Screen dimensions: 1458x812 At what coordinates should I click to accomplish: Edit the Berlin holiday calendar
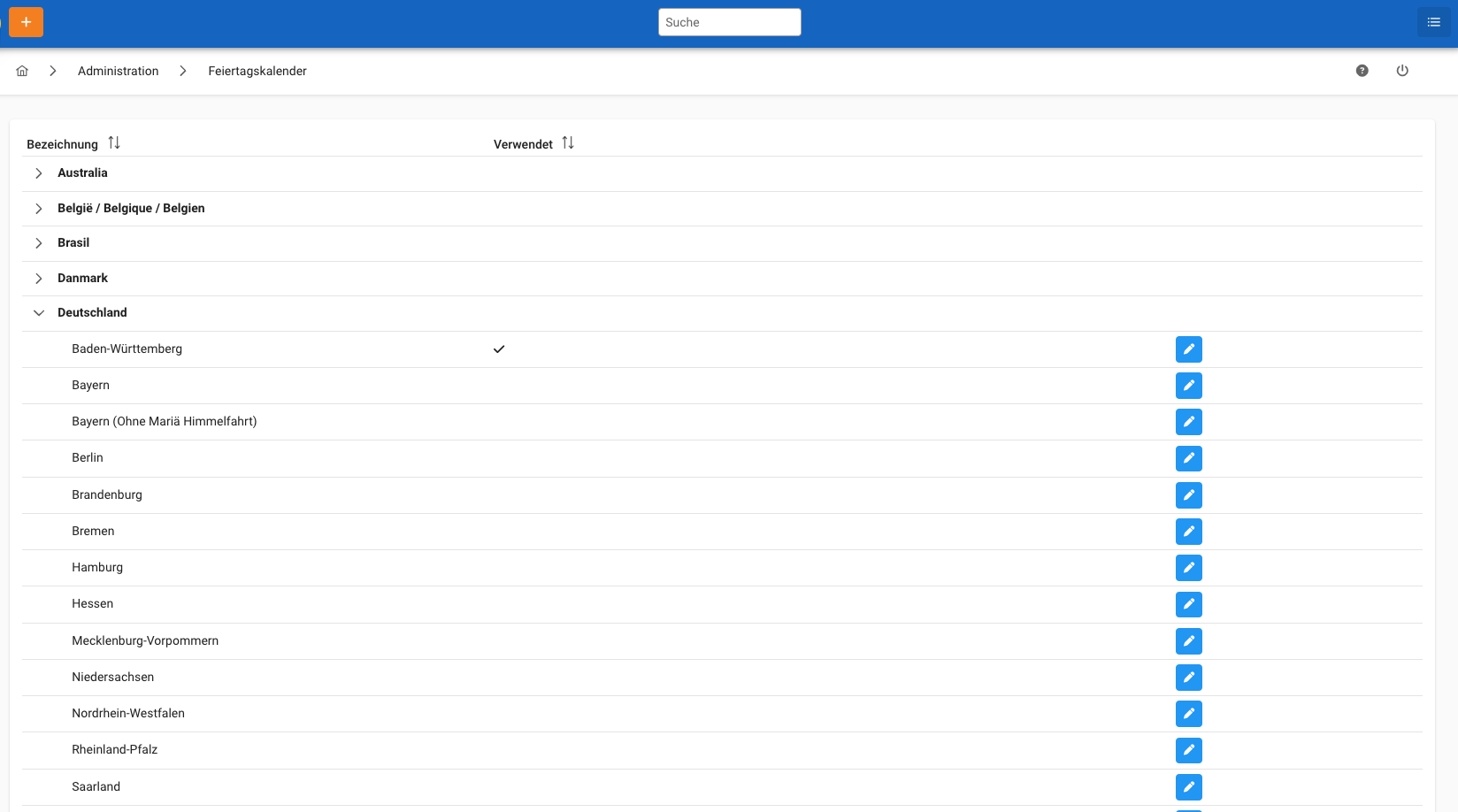[1188, 458]
